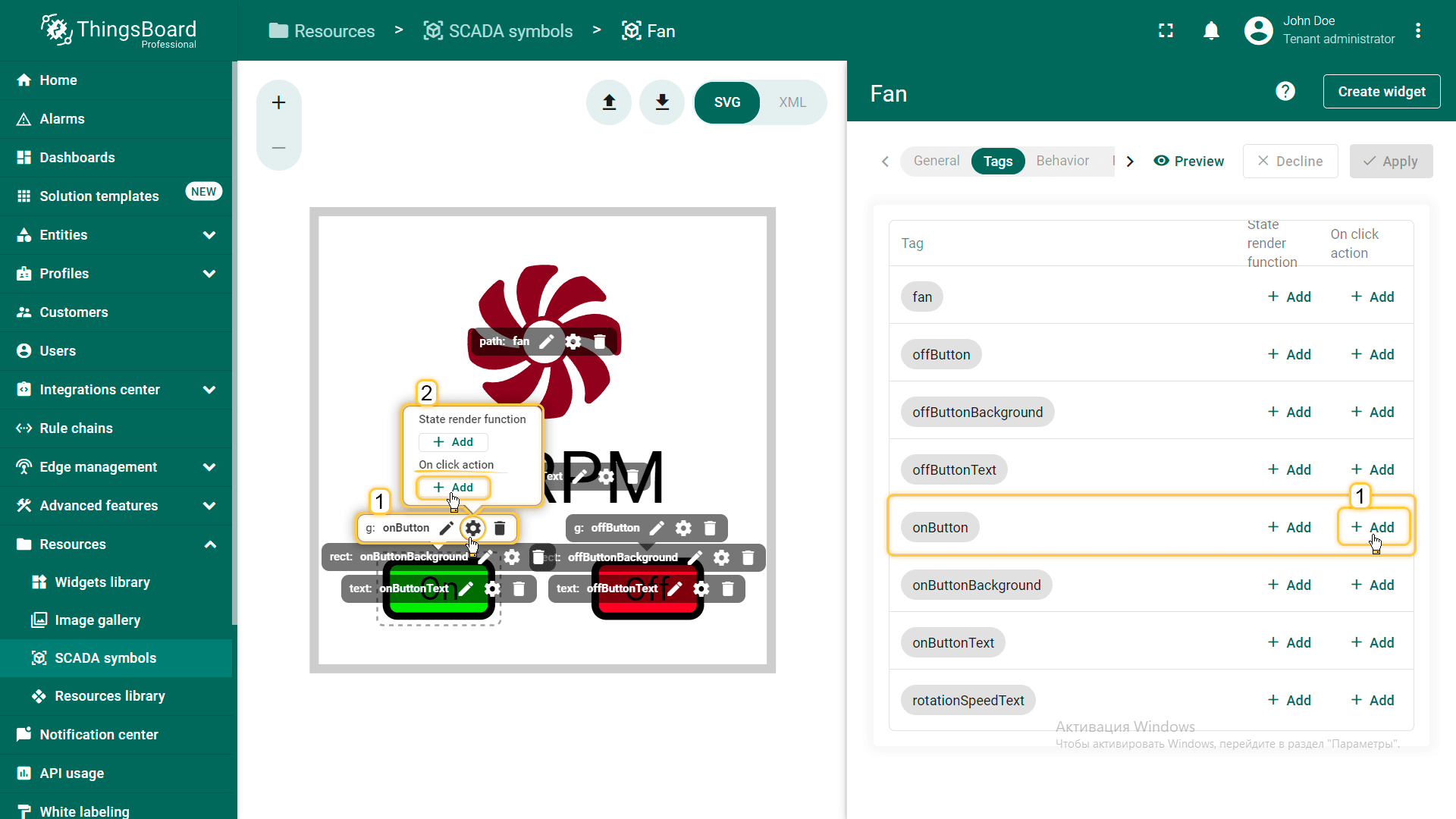The width and height of the screenshot is (1456, 819).
Task: Collapse the Resources section
Action: tap(209, 544)
